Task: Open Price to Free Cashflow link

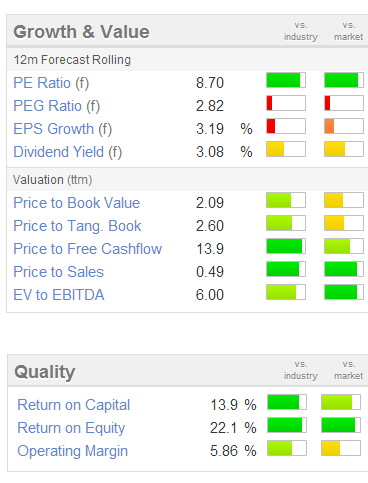Action: [x=87, y=249]
